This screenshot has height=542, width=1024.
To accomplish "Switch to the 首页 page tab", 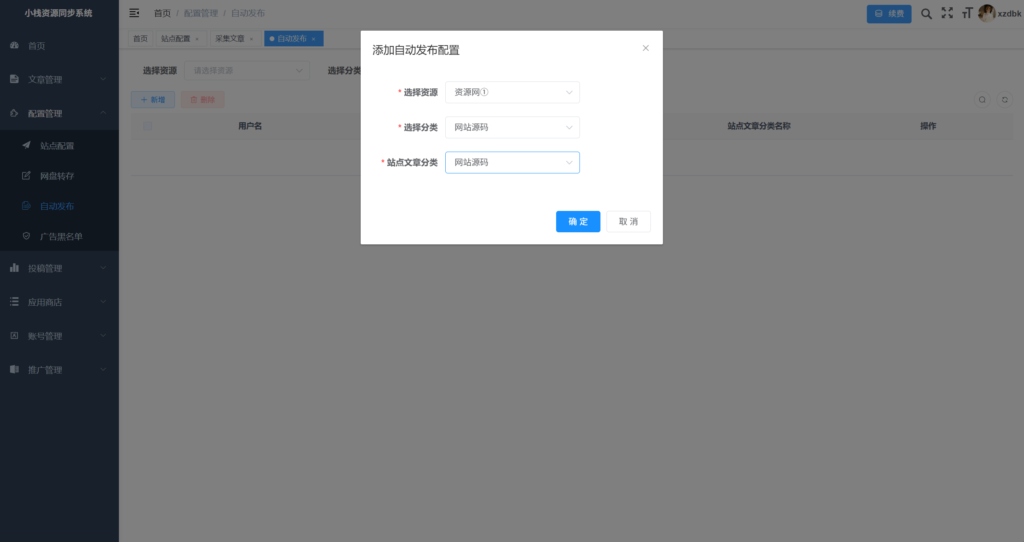I will (x=140, y=39).
